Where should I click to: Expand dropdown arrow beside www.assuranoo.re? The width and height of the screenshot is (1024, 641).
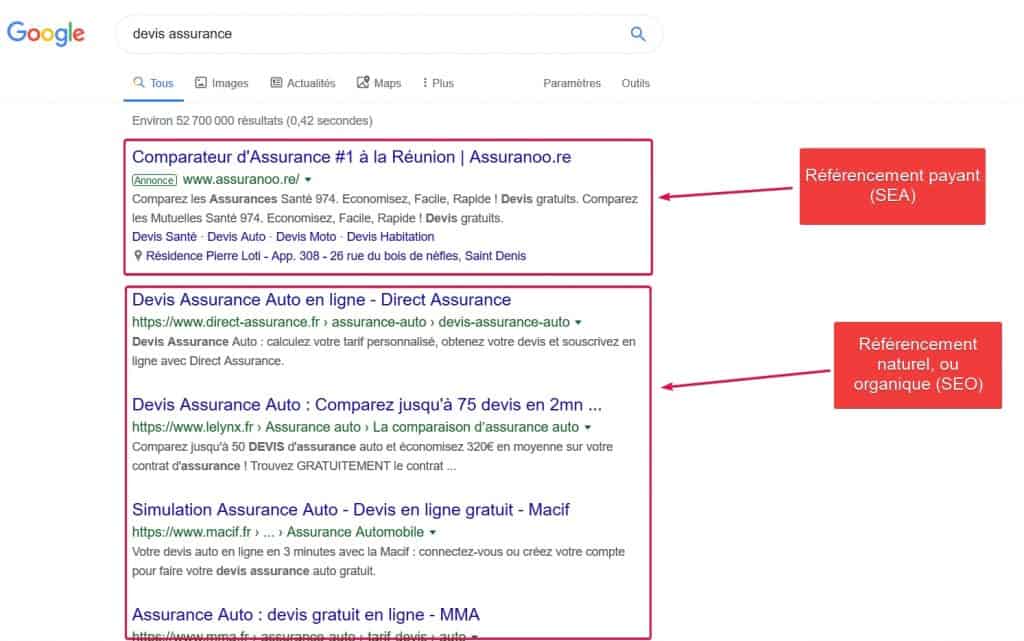click(x=306, y=180)
